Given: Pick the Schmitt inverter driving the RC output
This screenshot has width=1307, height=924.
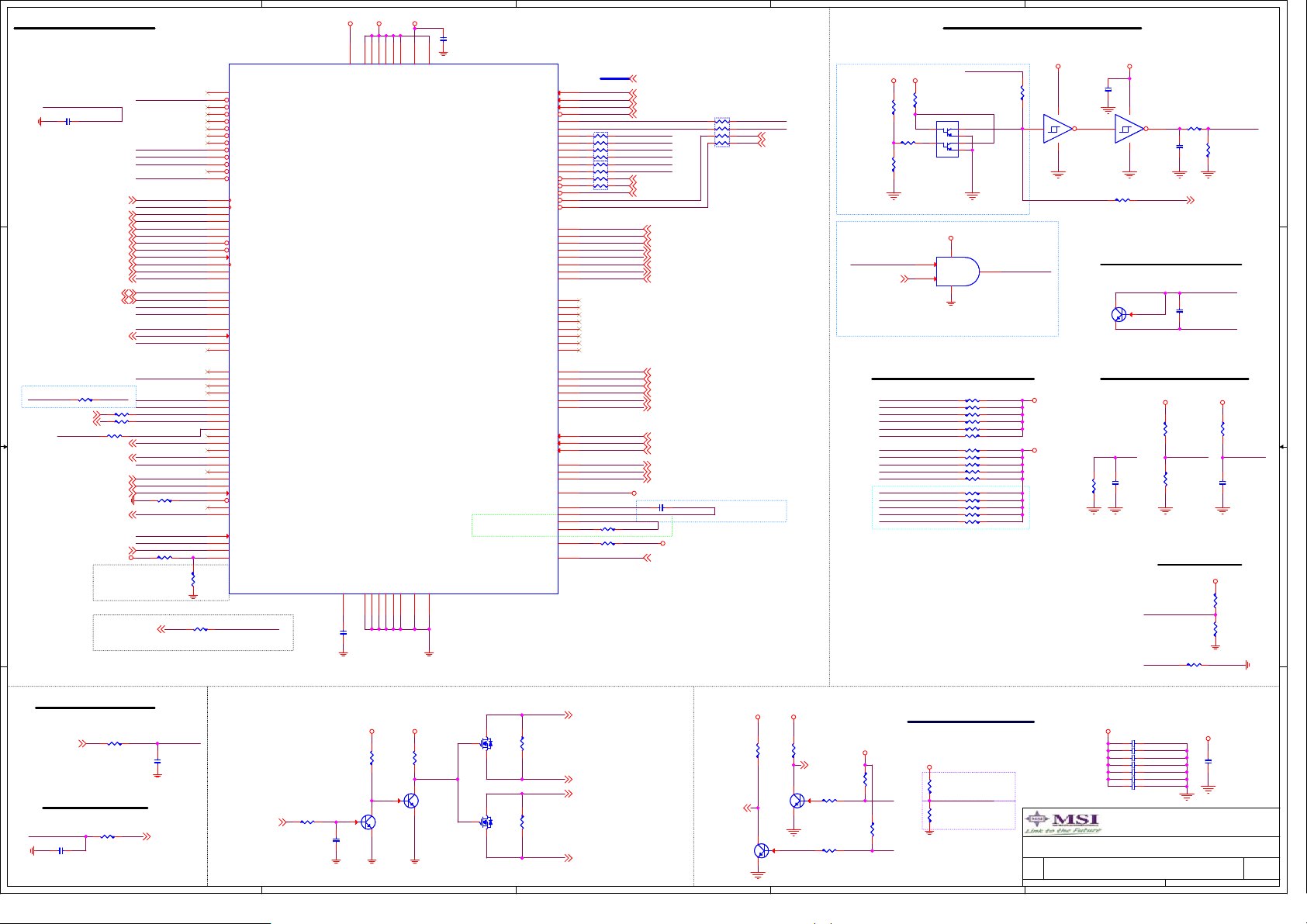Looking at the screenshot, I should [x=1130, y=129].
